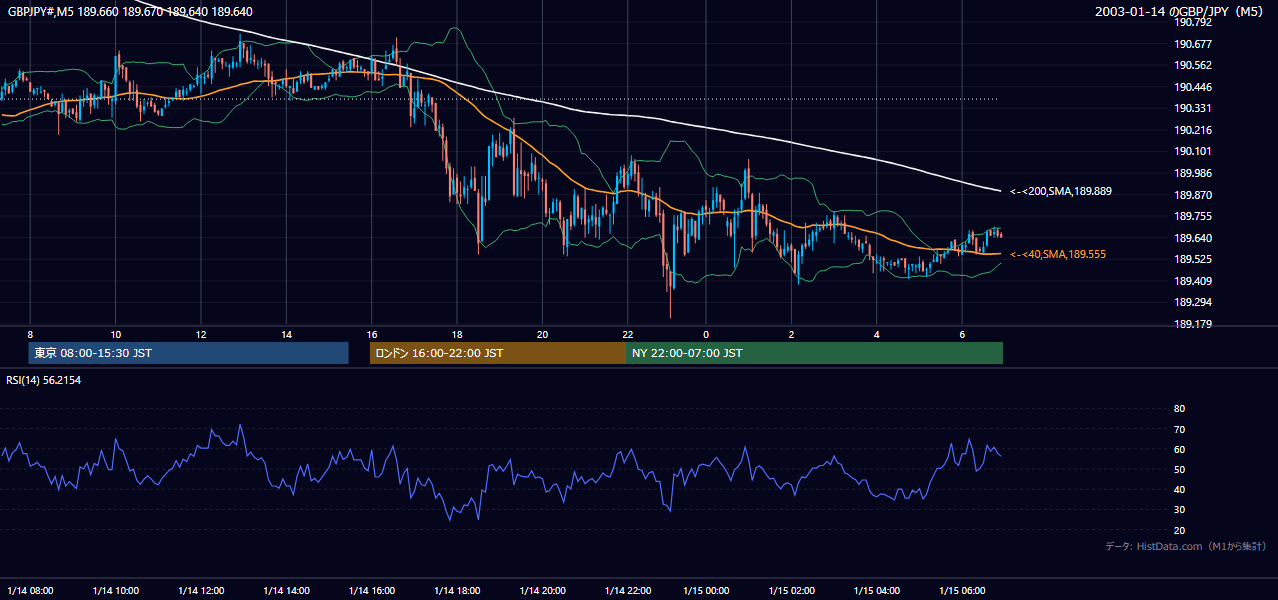Select the NY 22:00-07:00 JST session bar

pyautogui.click(x=814, y=353)
